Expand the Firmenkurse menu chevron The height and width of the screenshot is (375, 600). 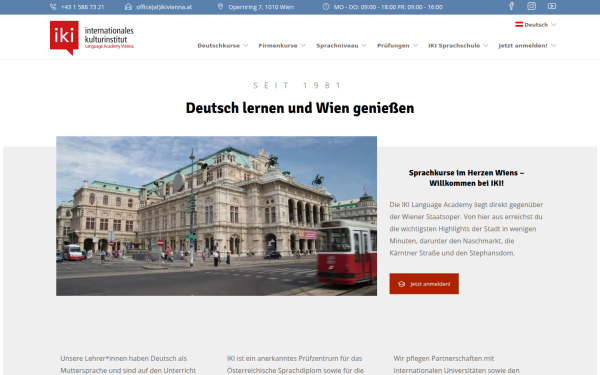tap(303, 46)
